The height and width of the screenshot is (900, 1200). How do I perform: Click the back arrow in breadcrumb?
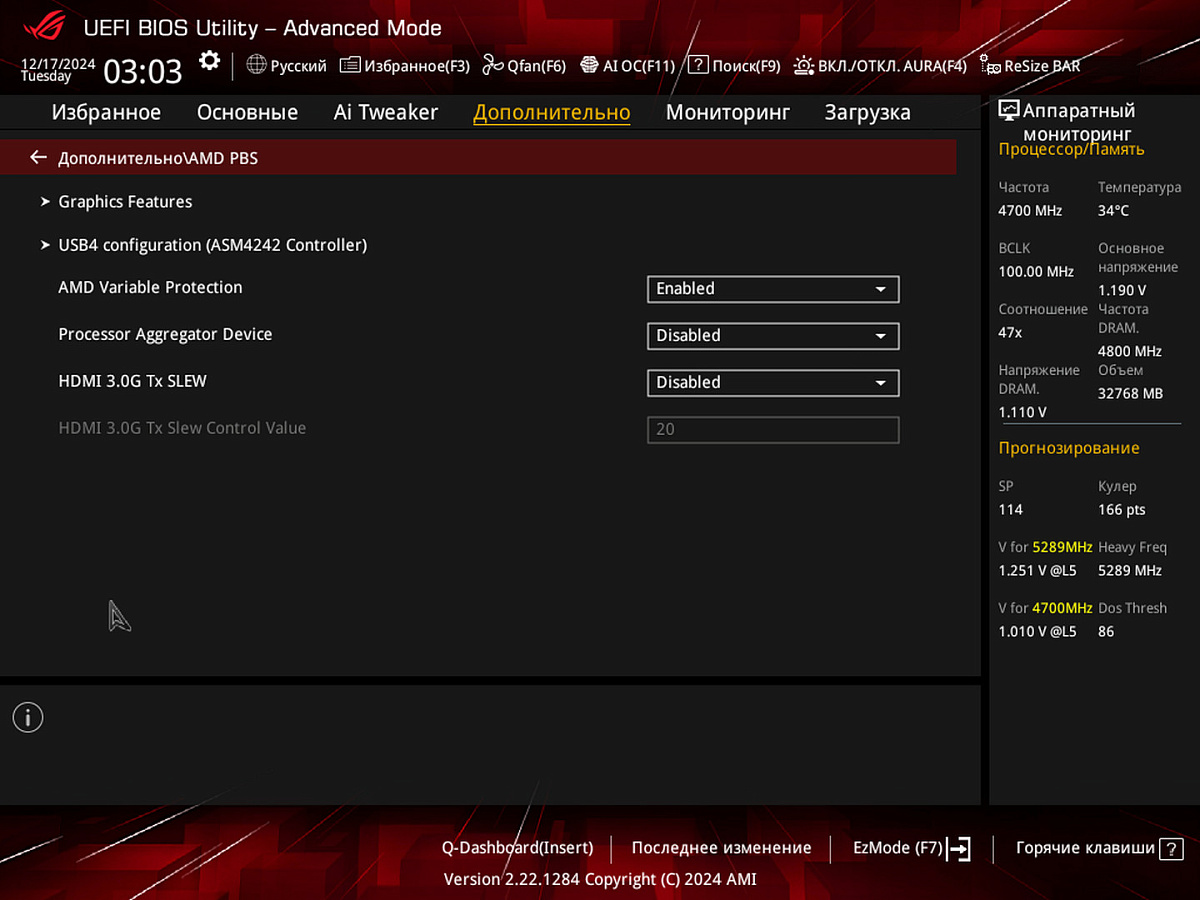38,157
